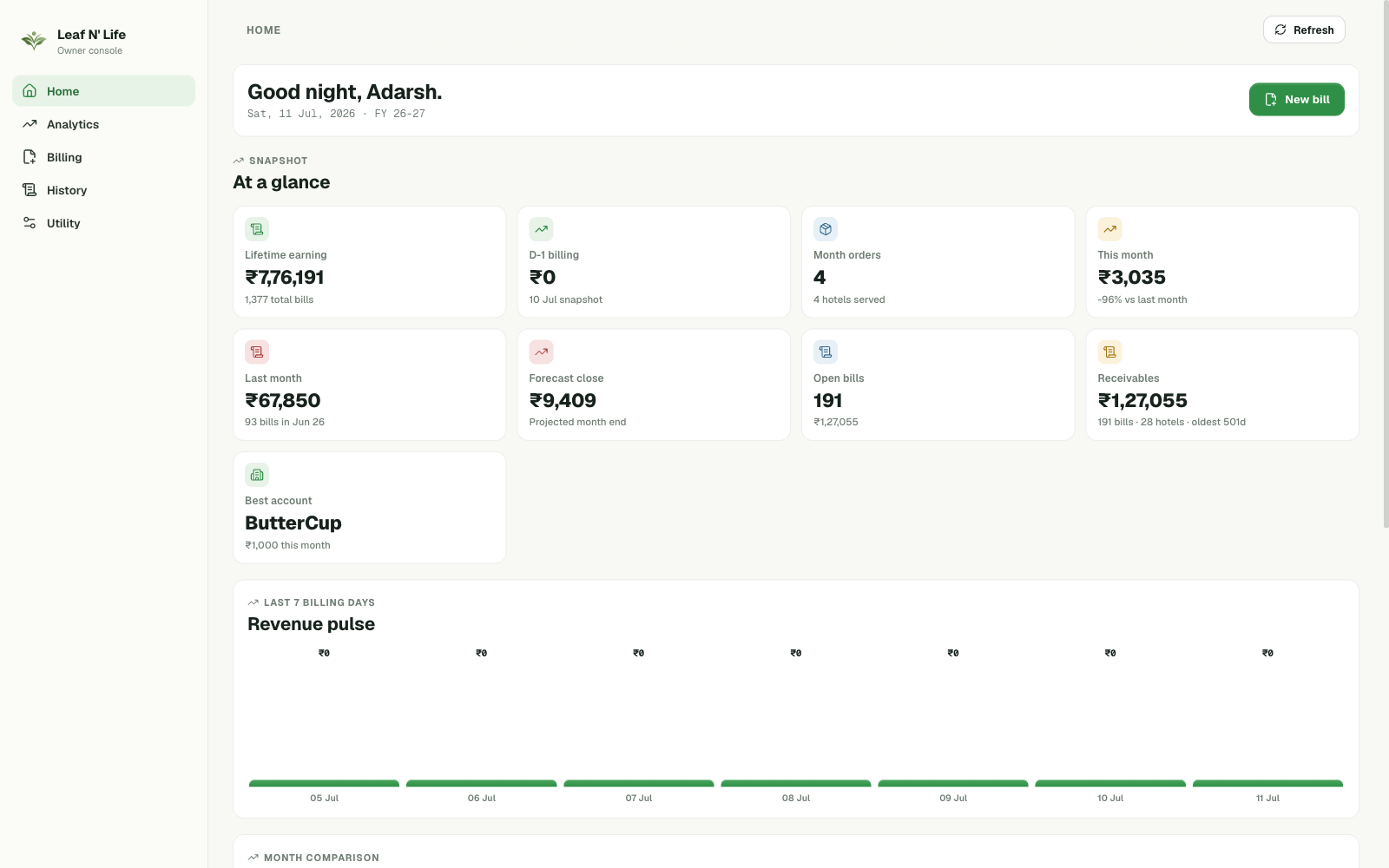Screen dimensions: 1389x868
Task: Click the 'At a glance' heading
Action: click(x=281, y=182)
